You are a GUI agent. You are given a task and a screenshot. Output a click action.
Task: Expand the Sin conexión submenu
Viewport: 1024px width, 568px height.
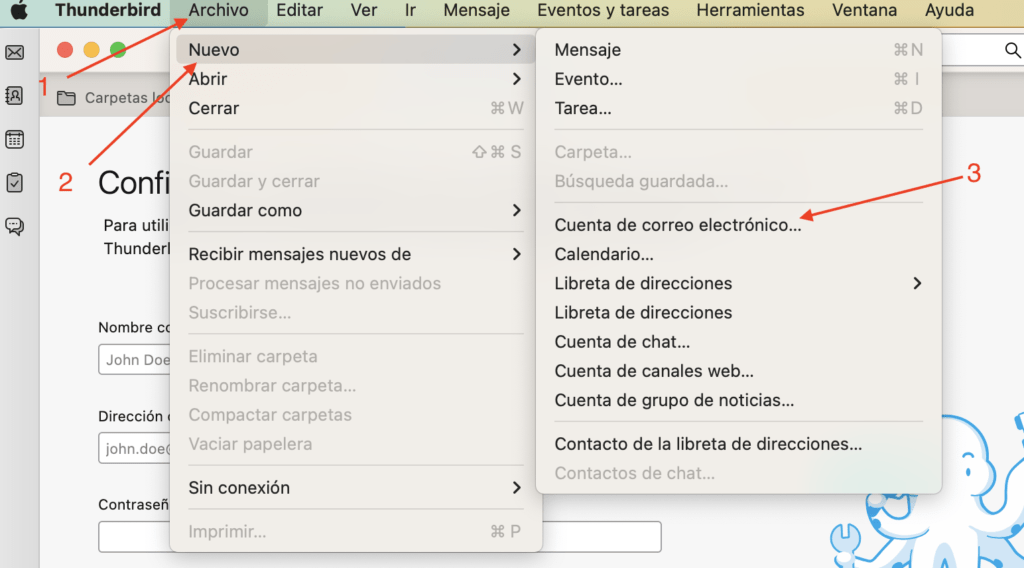[355, 488]
